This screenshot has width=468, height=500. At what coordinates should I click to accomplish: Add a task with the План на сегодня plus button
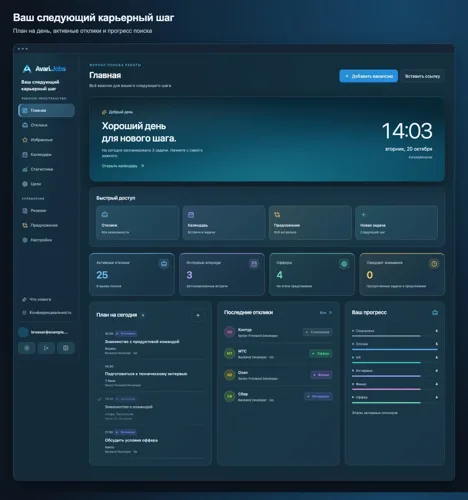pyautogui.click(x=198, y=315)
